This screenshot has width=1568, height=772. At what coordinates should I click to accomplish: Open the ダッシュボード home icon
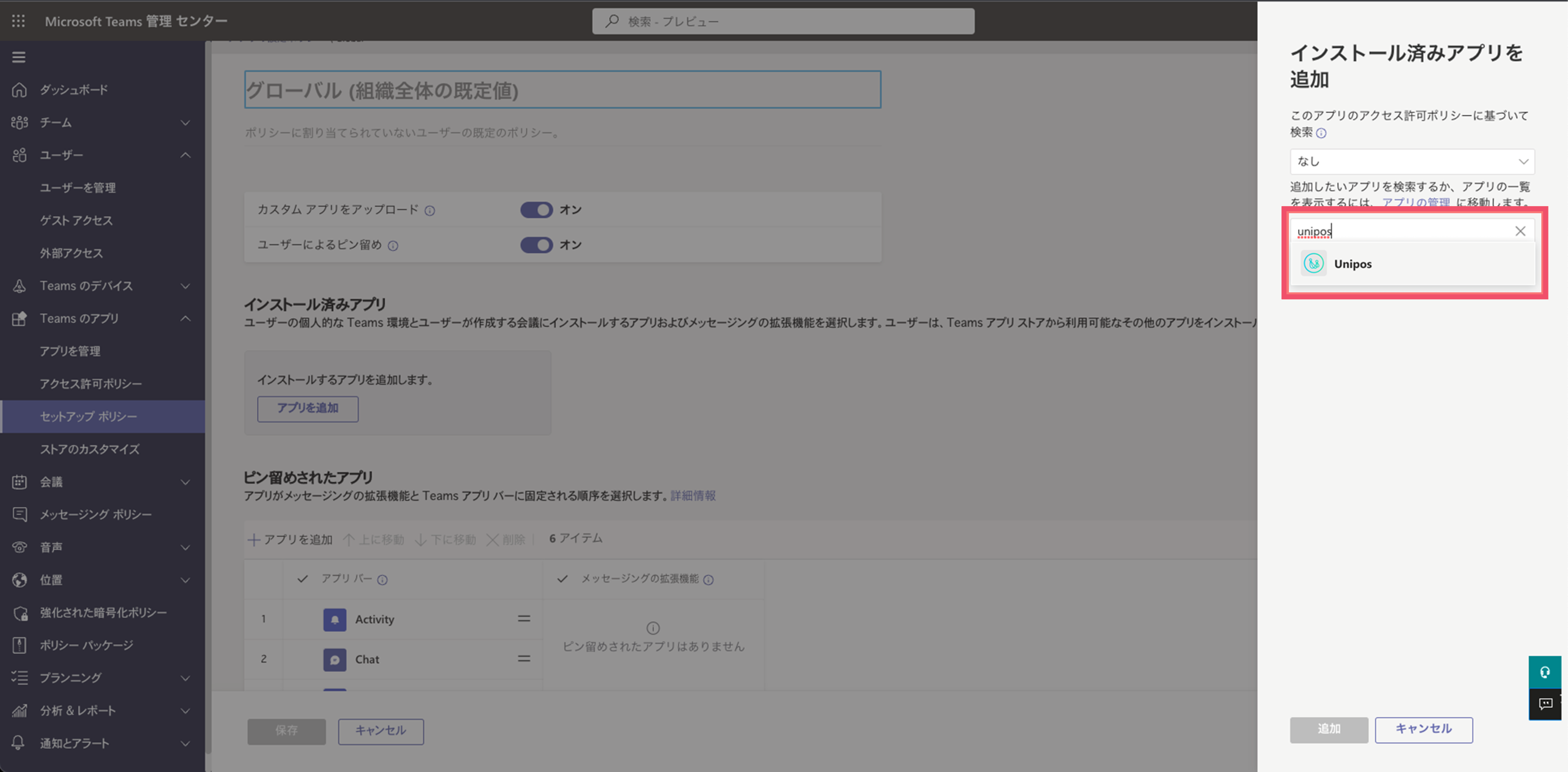click(x=20, y=90)
